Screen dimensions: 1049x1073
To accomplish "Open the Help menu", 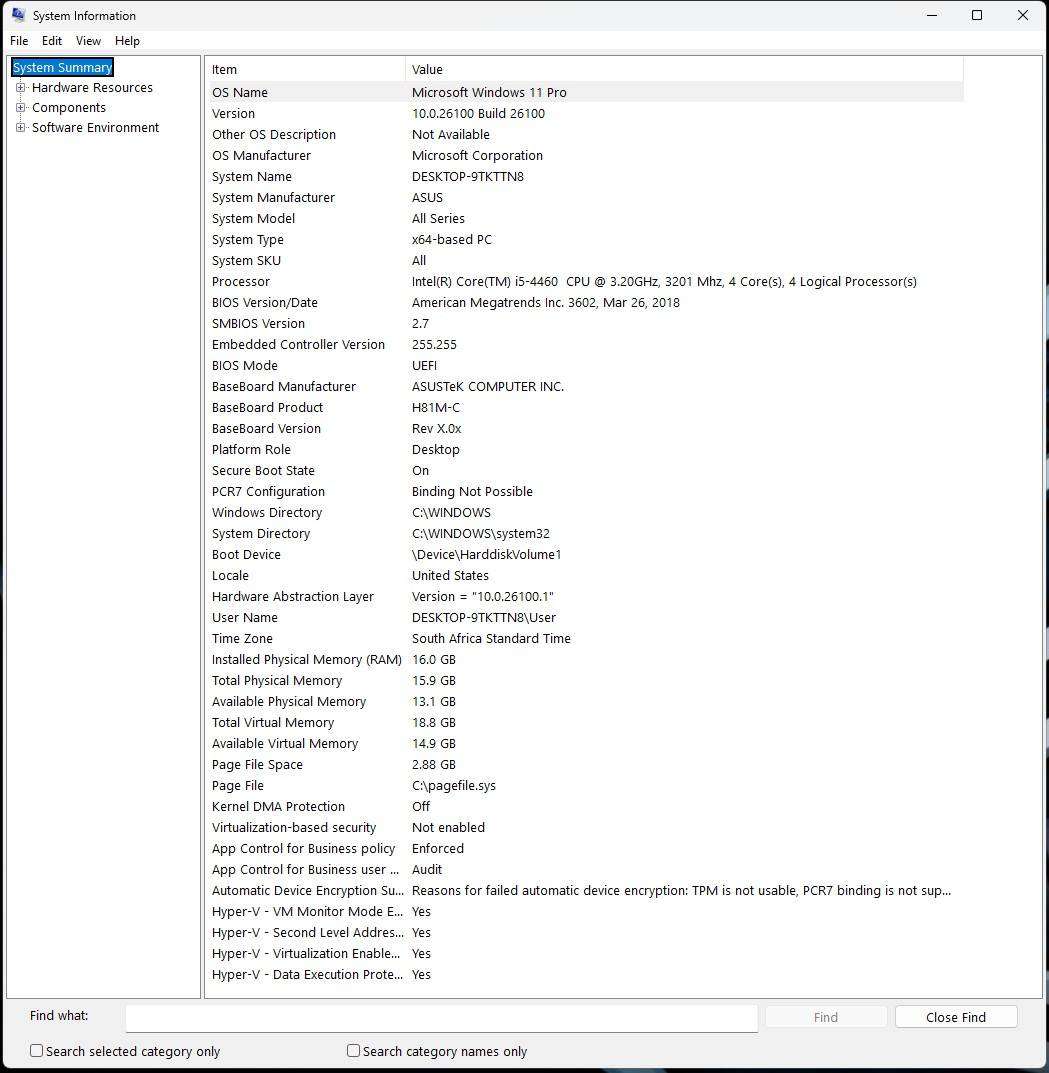I will 127,41.
